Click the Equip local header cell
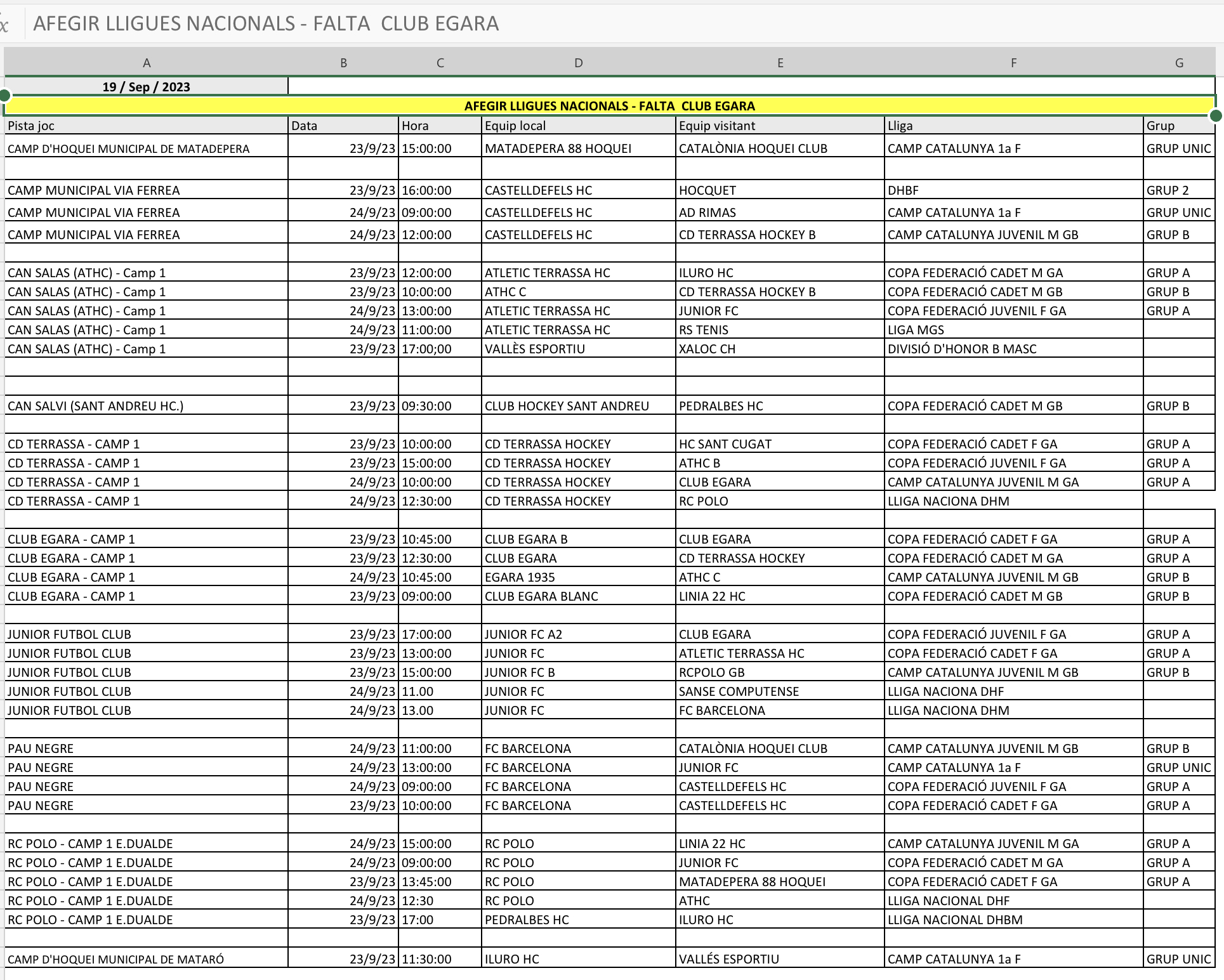 click(579, 126)
